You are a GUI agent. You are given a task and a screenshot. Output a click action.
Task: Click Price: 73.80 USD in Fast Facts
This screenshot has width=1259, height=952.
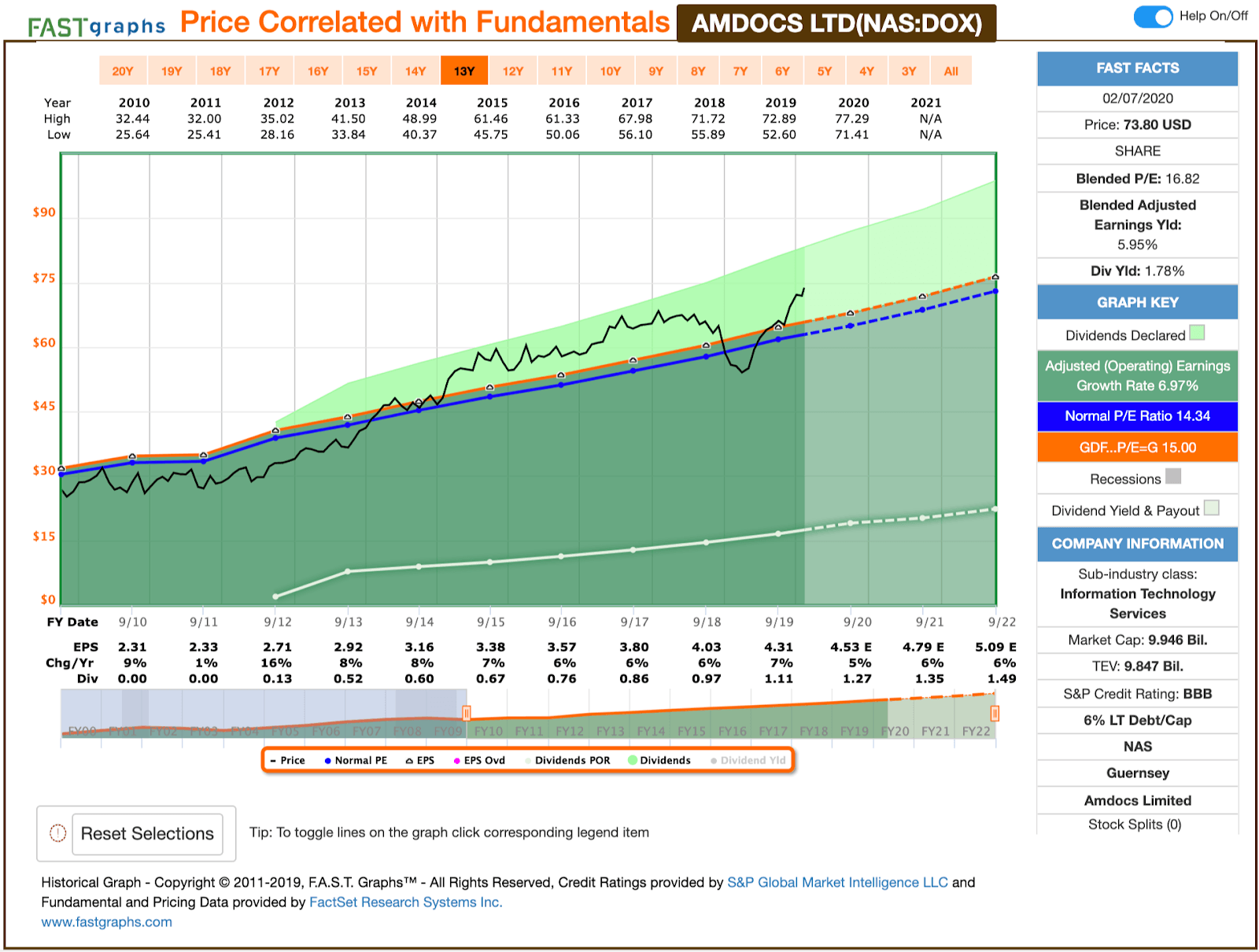point(1137,125)
